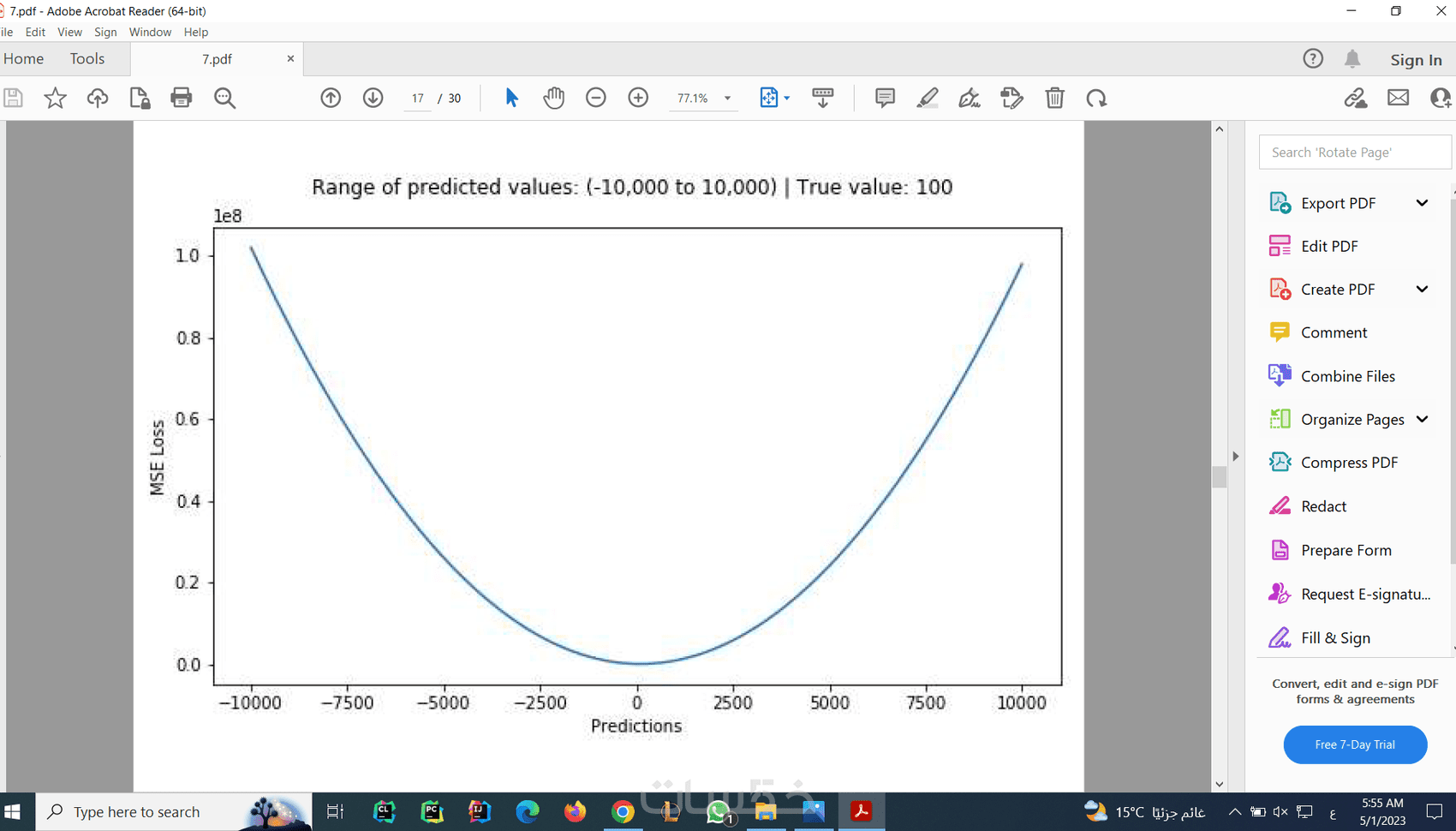Click the Sign document pen icon

click(970, 98)
